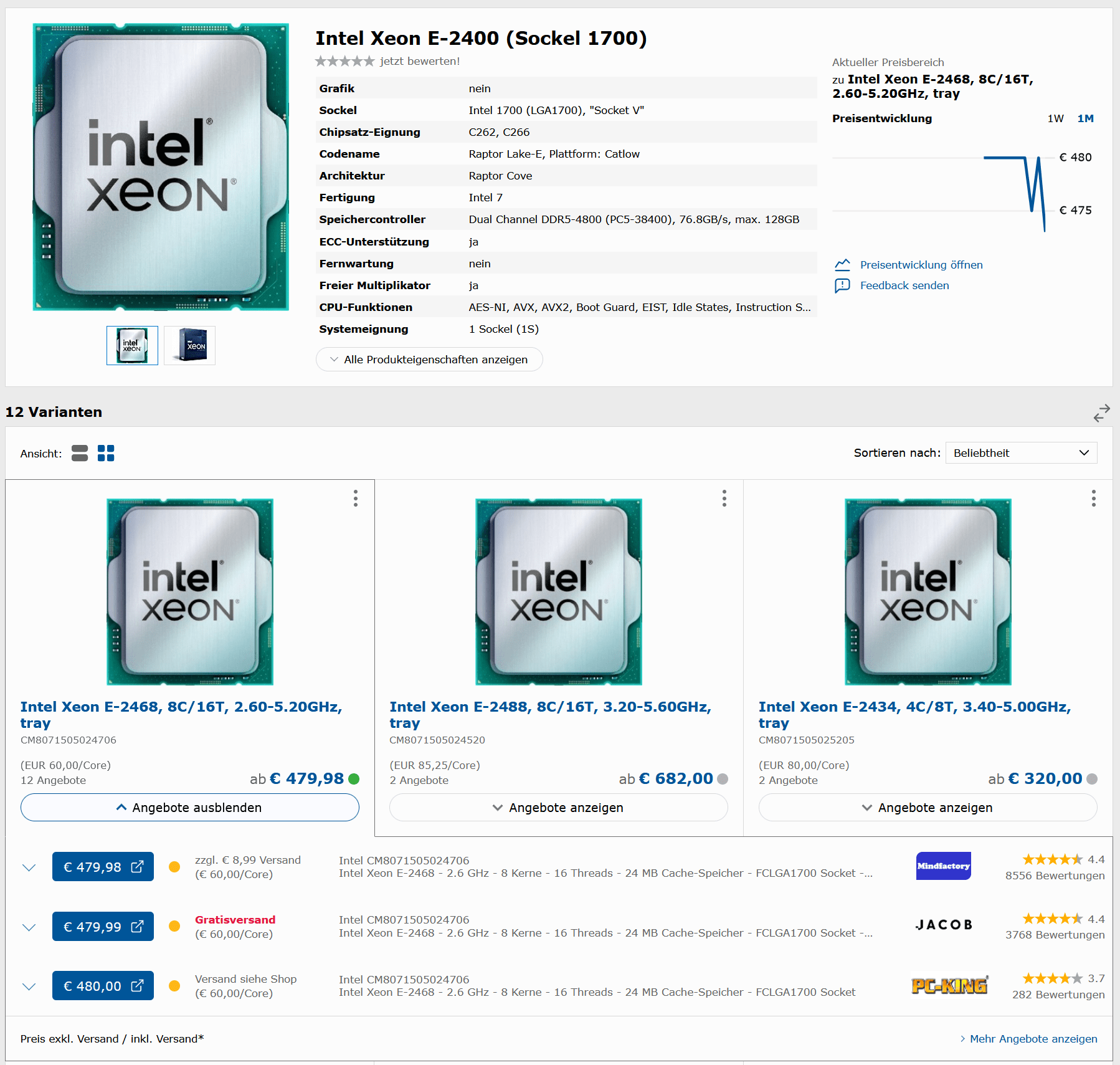Open three-dot menu on E-2434 card
The height and width of the screenshot is (1065, 1120).
pyautogui.click(x=1093, y=498)
